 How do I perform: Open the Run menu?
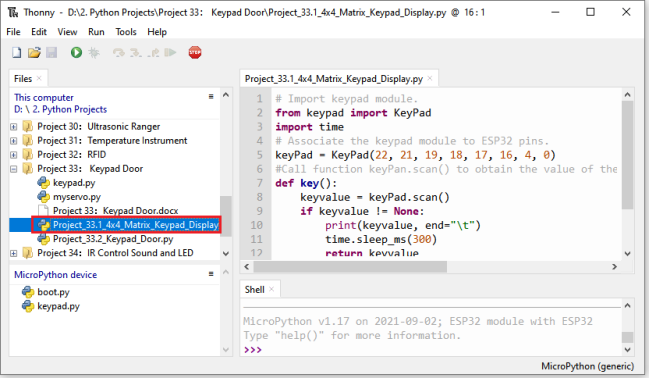click(x=96, y=32)
